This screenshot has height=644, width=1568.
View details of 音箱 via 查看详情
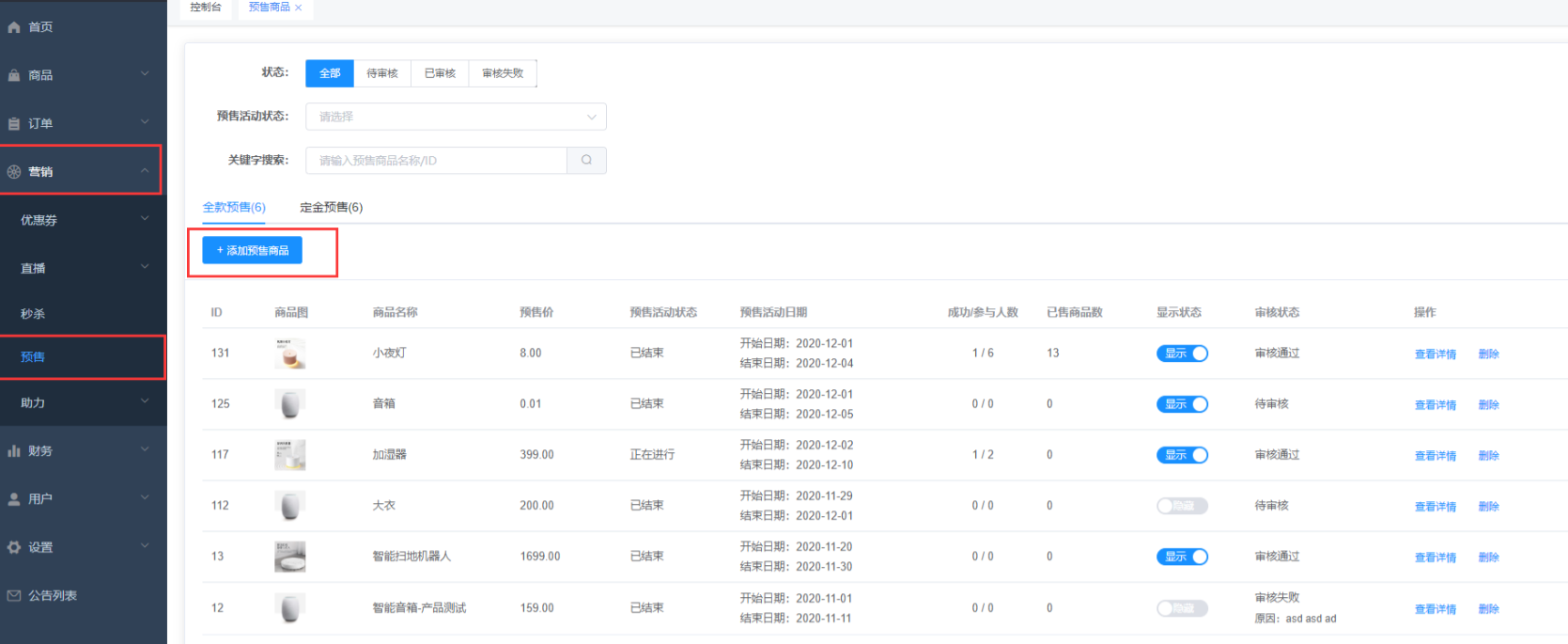[x=1435, y=405]
